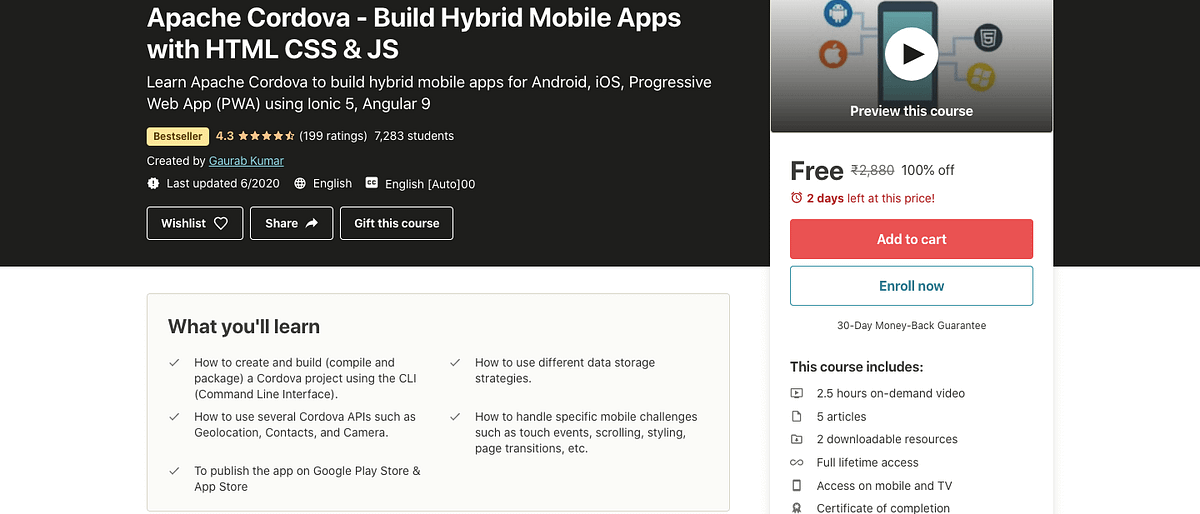Click the 'Preview this course' label
Viewport: 1200px width, 514px height.
[x=911, y=111]
